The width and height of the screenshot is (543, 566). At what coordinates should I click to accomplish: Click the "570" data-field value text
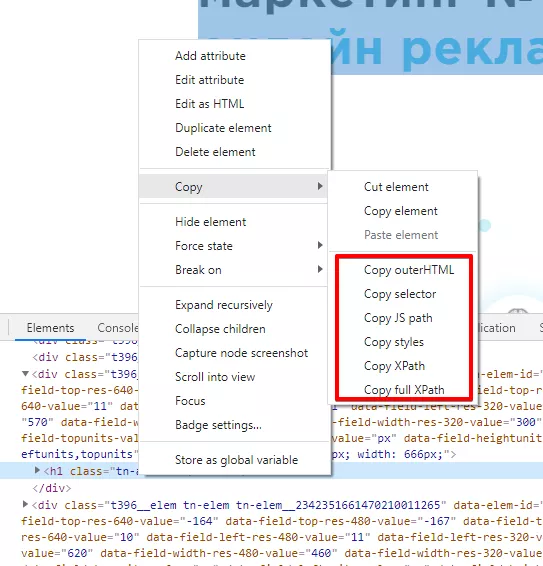tap(37, 422)
